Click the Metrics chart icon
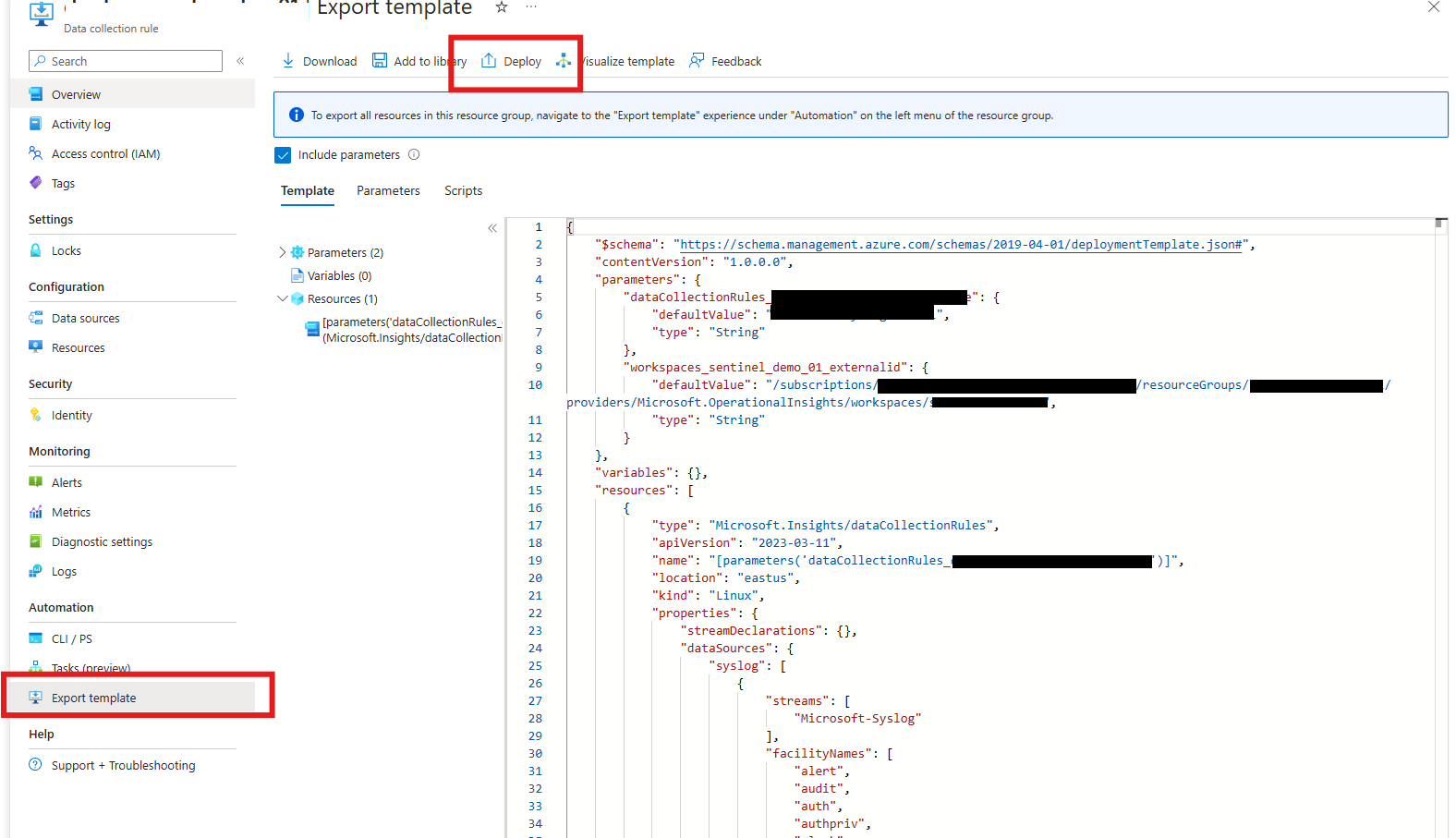The width and height of the screenshot is (1456, 838). coord(36,512)
